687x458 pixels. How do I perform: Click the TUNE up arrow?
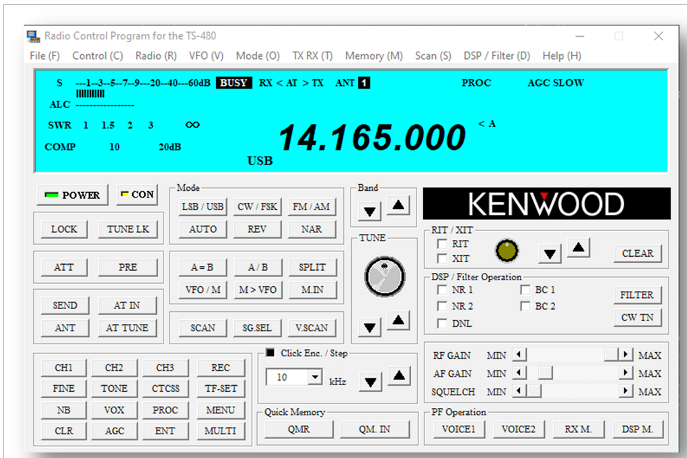(x=398, y=320)
